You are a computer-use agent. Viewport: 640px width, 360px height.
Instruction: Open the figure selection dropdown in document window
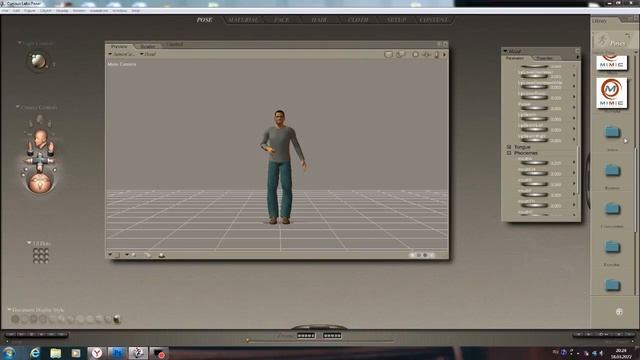(x=121, y=54)
